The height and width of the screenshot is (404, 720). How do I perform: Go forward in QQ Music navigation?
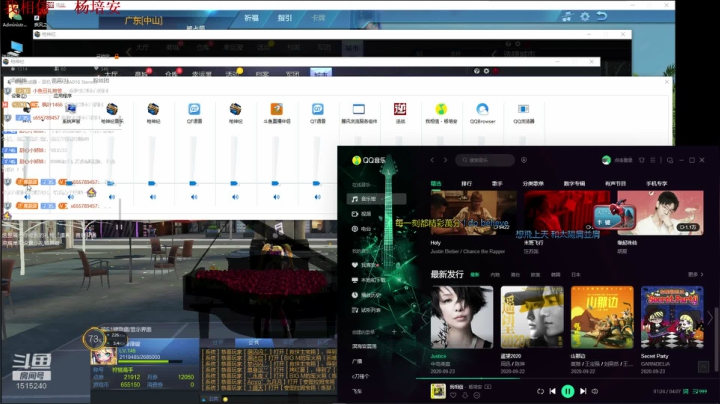click(445, 160)
